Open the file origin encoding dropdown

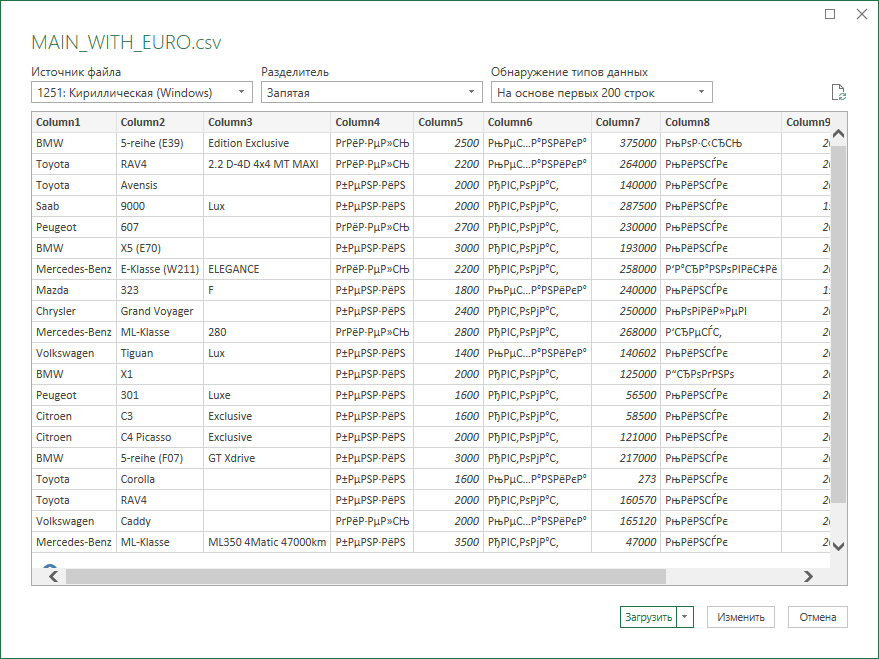[x=142, y=92]
